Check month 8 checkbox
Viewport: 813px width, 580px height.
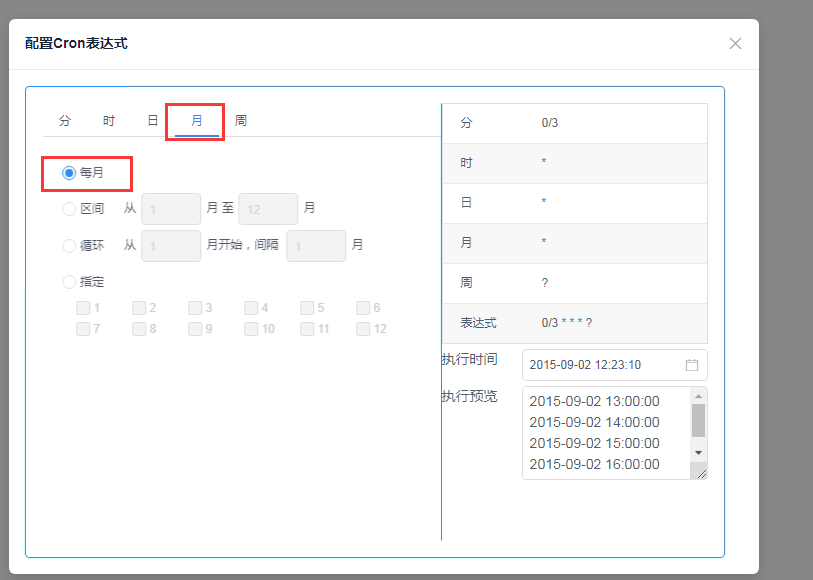(139, 329)
